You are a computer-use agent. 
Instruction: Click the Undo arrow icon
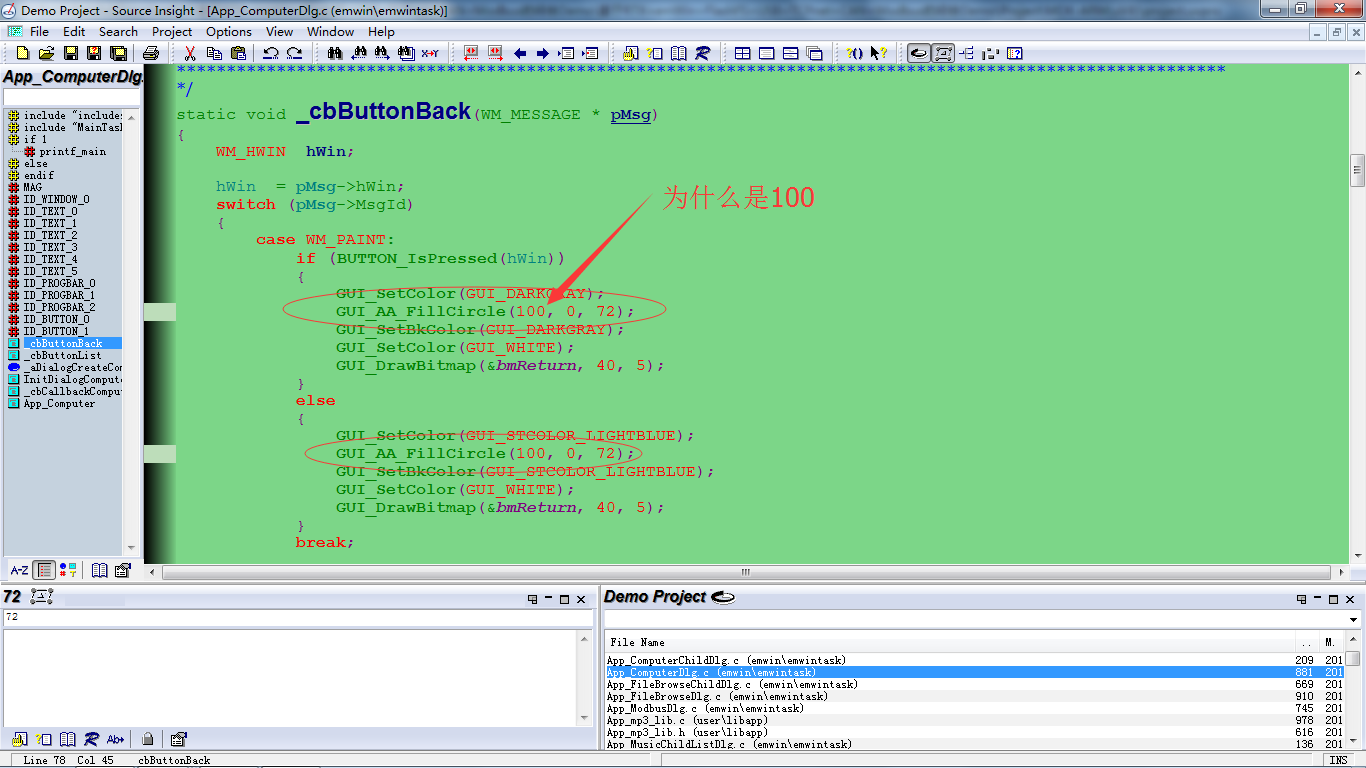(x=270, y=53)
